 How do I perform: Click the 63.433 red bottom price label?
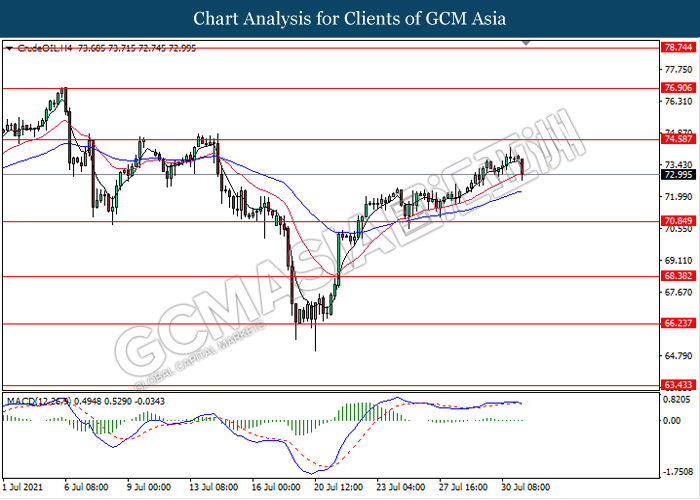[x=679, y=385]
